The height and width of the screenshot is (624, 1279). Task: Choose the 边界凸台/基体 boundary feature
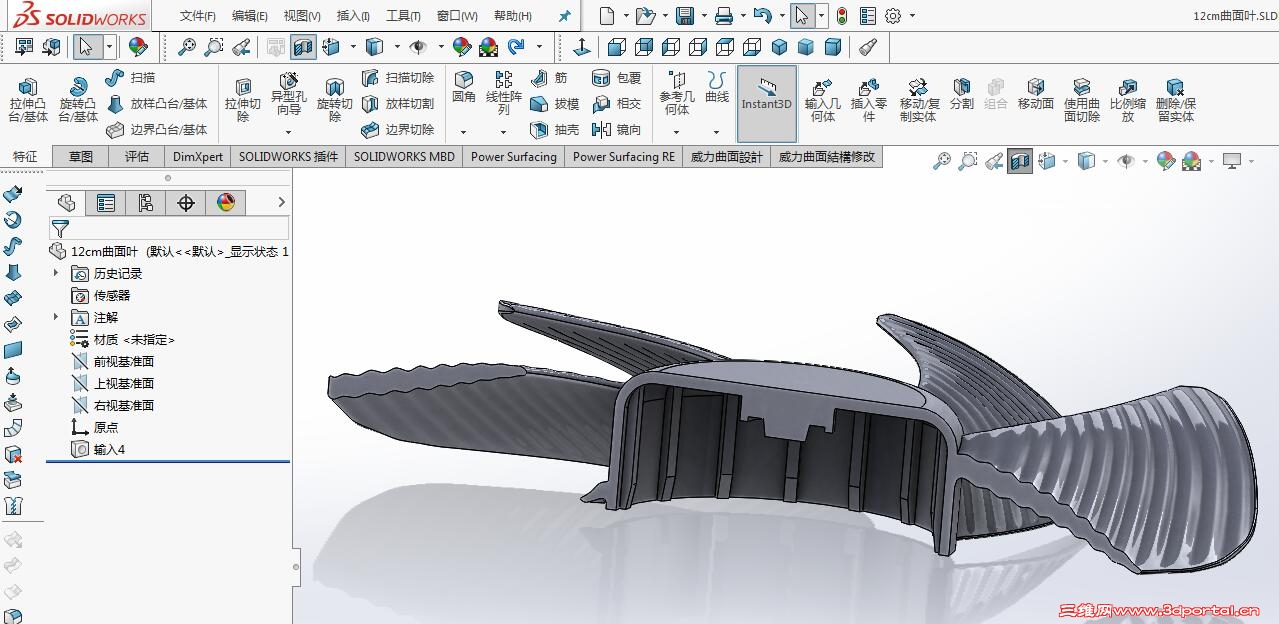pyautogui.click(x=156, y=130)
